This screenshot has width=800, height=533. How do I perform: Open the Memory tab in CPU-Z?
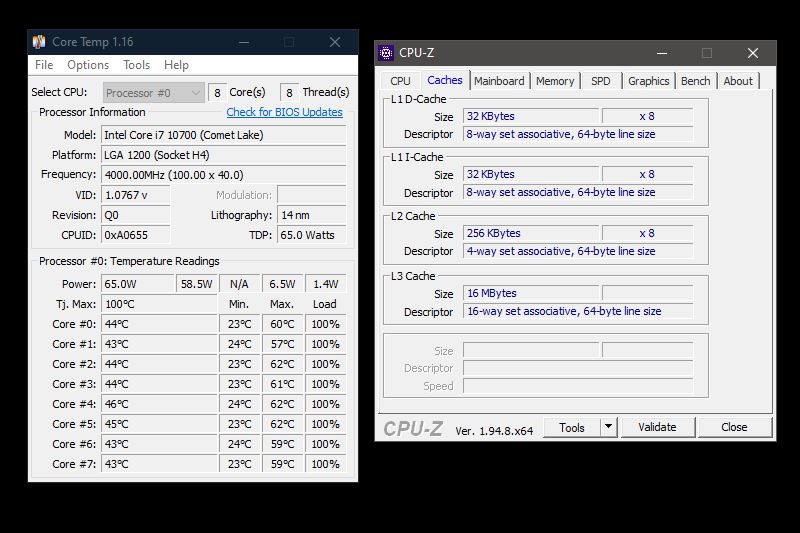point(555,81)
